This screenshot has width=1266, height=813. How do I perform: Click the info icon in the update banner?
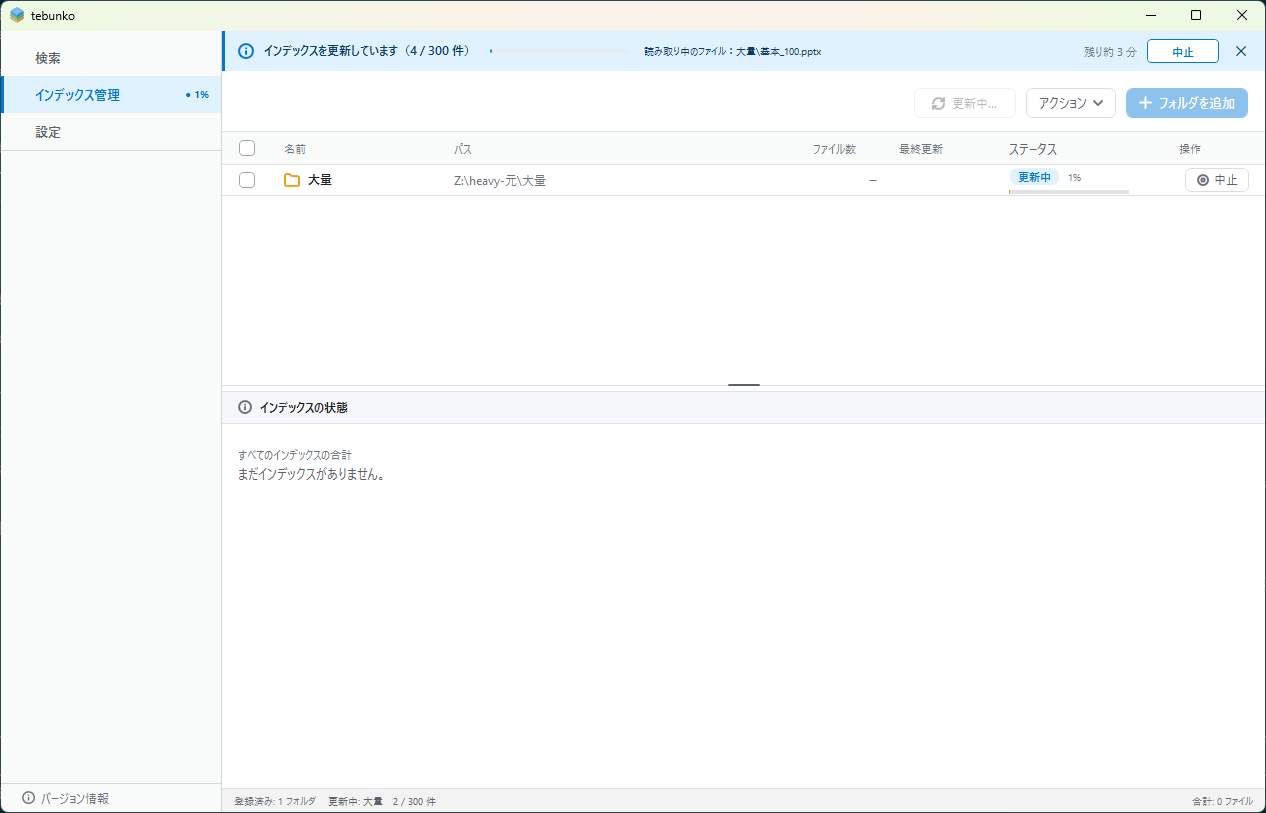(245, 51)
